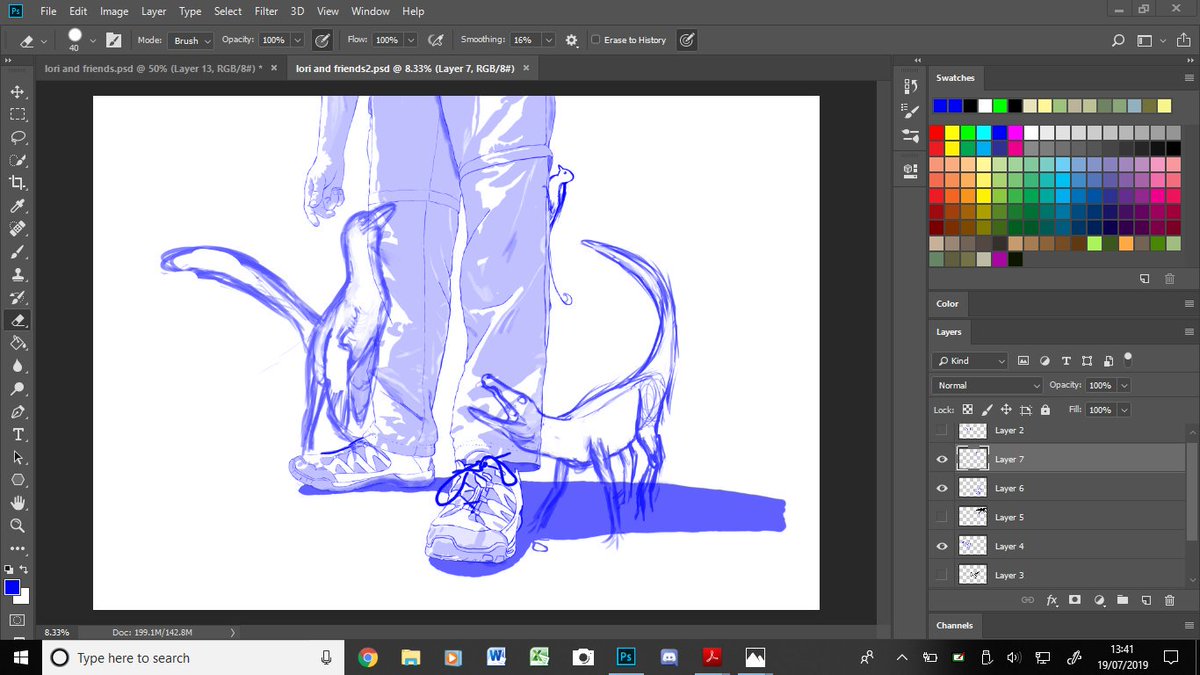Select the Paint Bucket tool
The height and width of the screenshot is (675, 1200).
coord(18,343)
